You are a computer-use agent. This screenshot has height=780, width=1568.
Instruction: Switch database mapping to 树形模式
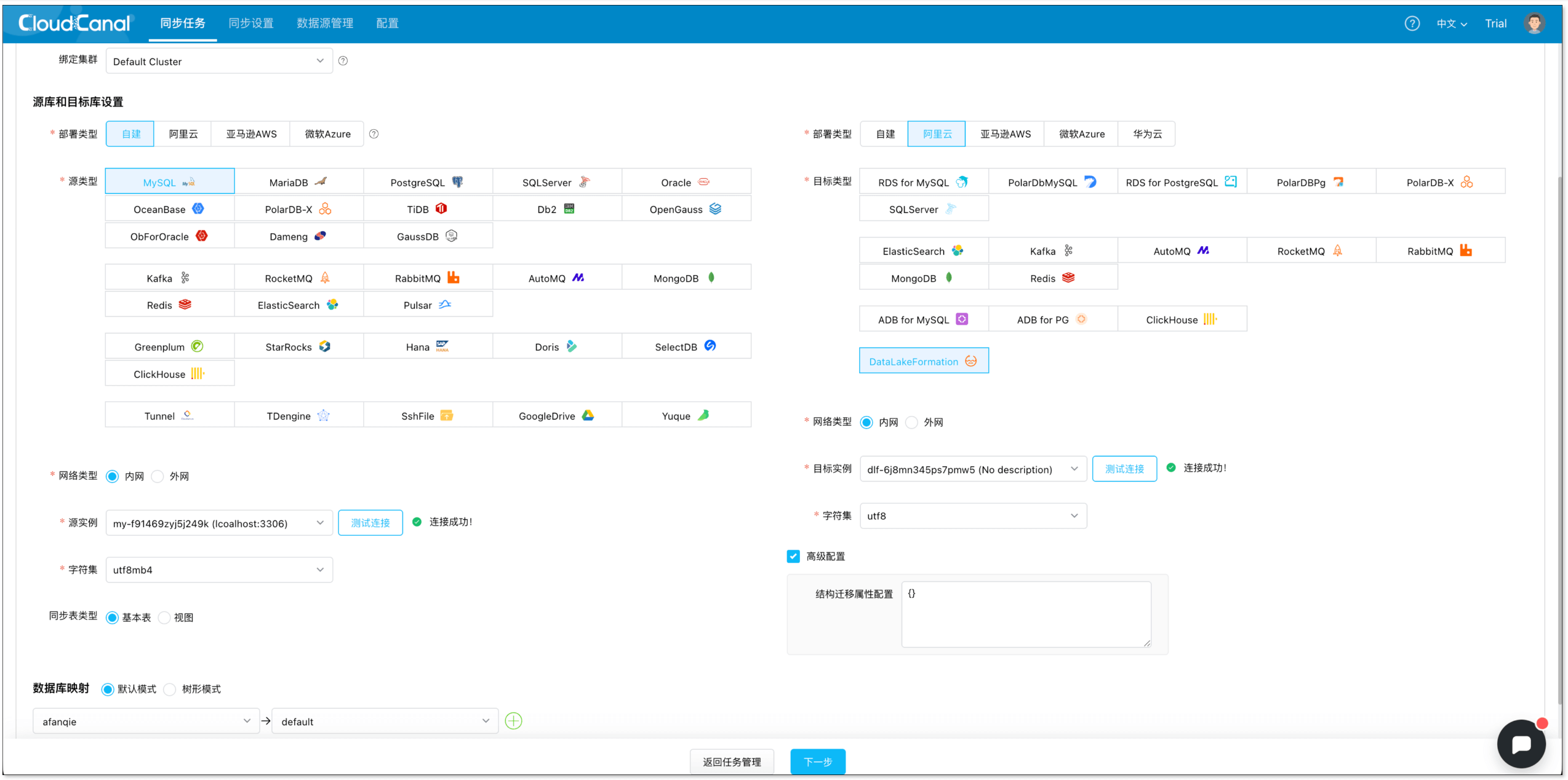(x=170, y=689)
